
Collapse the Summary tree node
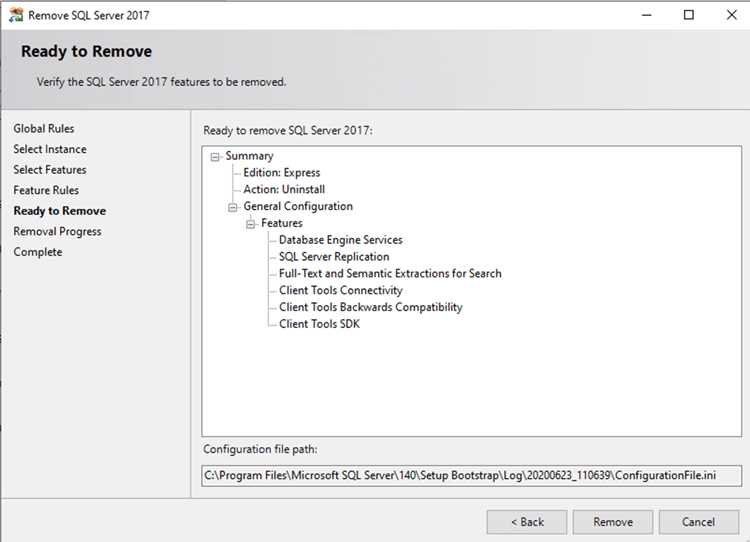215,156
